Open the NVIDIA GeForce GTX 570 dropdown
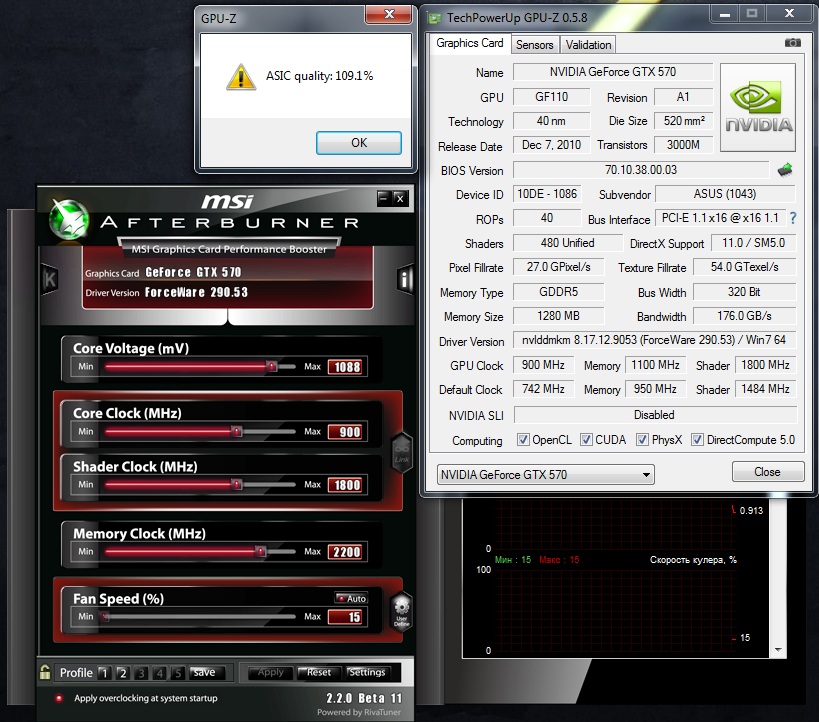Image resolution: width=819 pixels, height=722 pixels. click(546, 475)
